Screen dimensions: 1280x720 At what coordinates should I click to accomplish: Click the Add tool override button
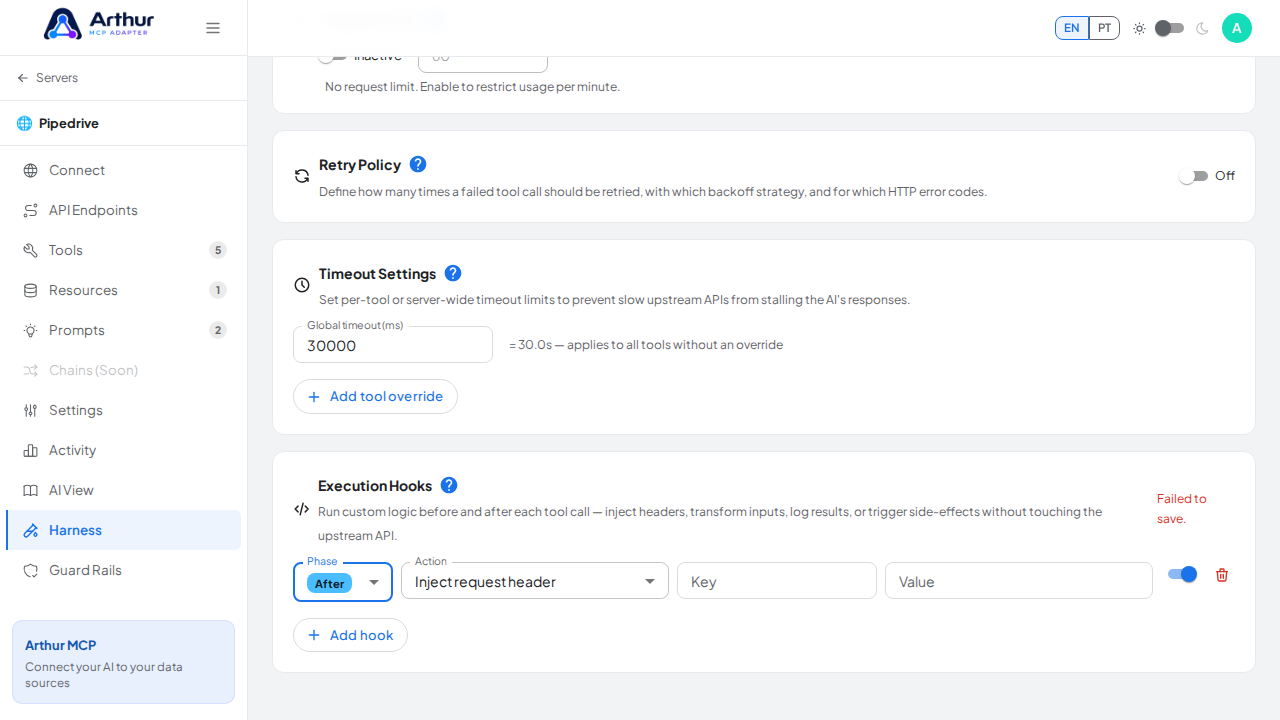(x=375, y=396)
